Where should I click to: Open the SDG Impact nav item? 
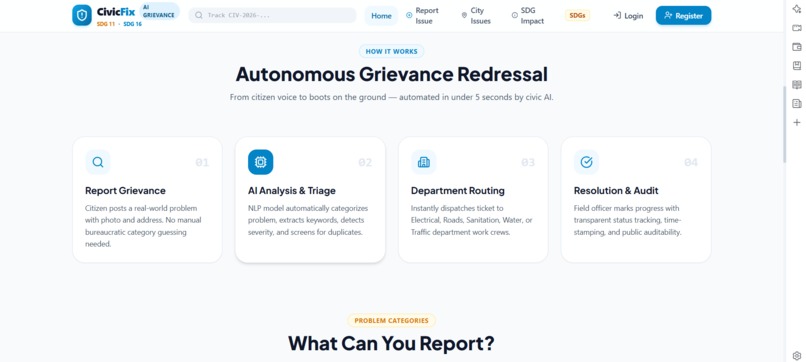(528, 15)
